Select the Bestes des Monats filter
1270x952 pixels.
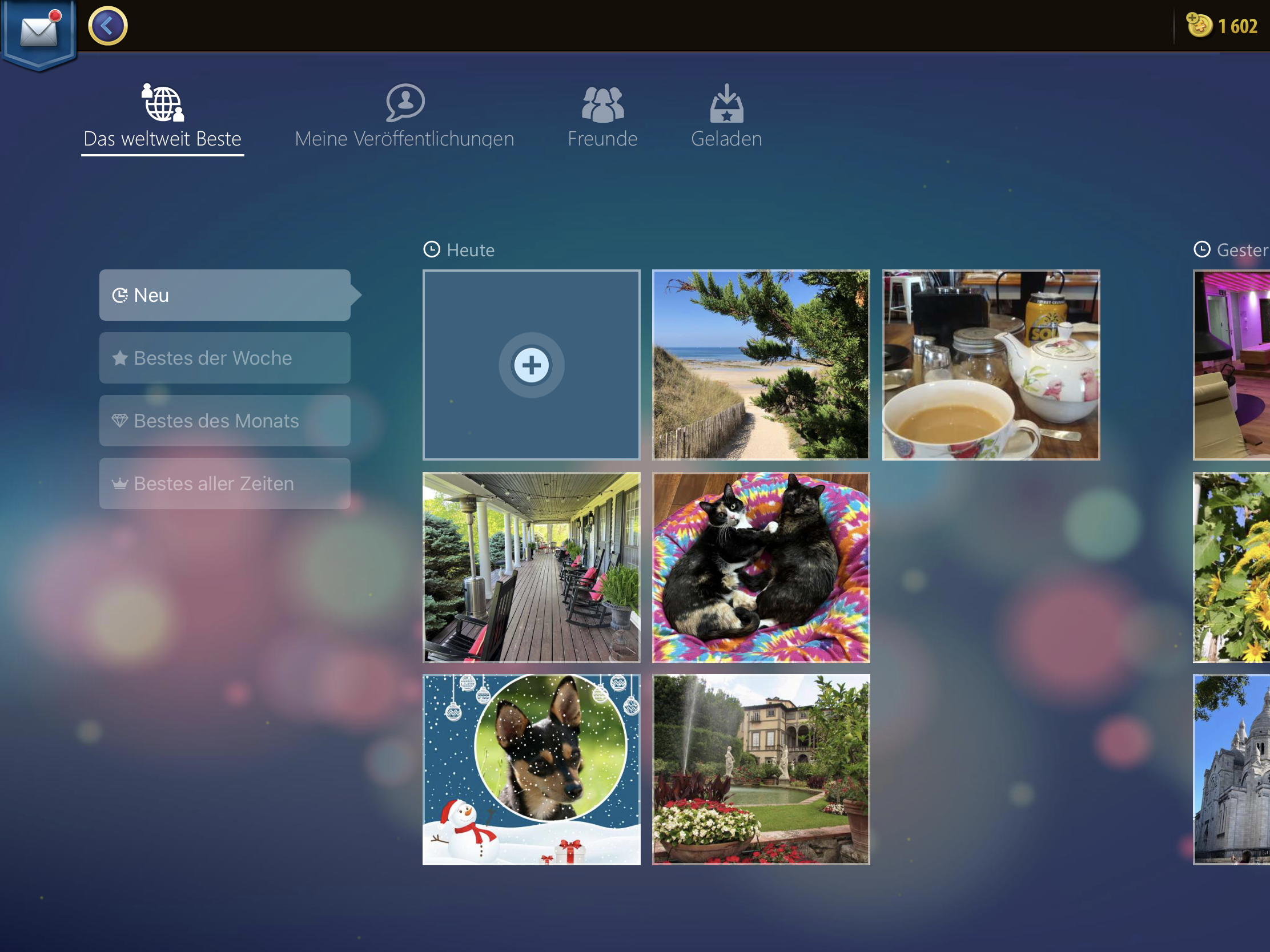point(225,421)
